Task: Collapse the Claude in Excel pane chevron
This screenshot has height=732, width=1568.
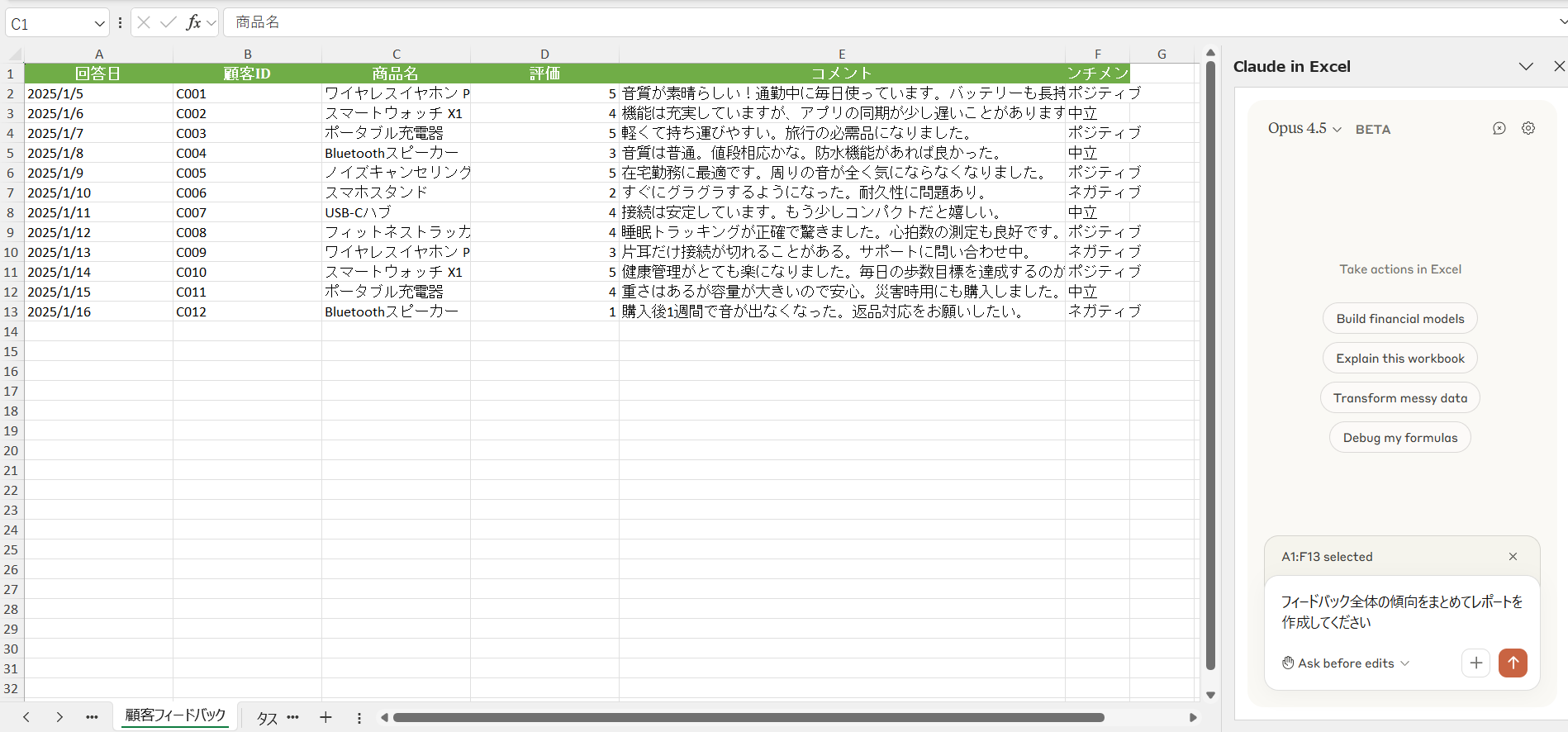Action: point(1526,66)
